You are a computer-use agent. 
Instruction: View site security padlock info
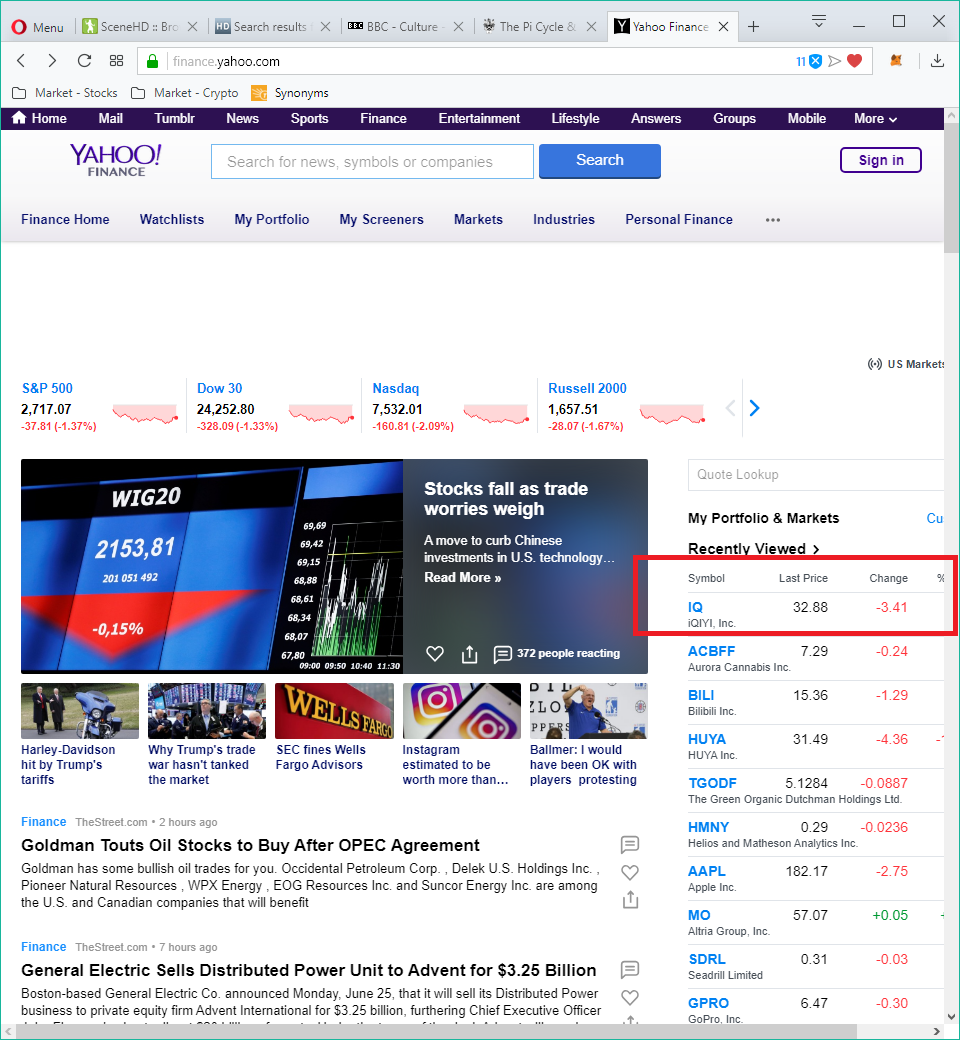click(152, 61)
